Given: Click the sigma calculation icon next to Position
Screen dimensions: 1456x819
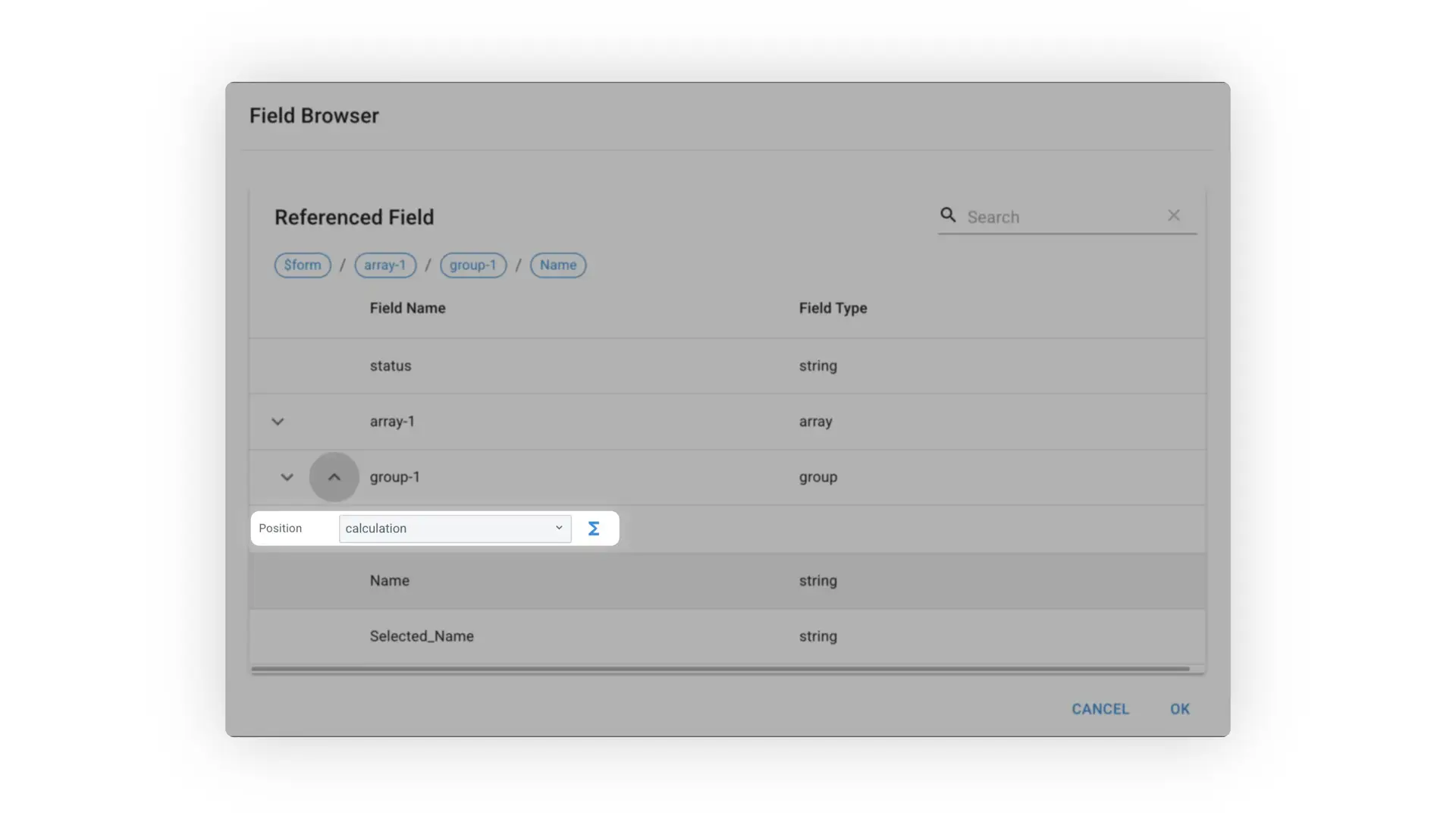Looking at the screenshot, I should pyautogui.click(x=594, y=528).
